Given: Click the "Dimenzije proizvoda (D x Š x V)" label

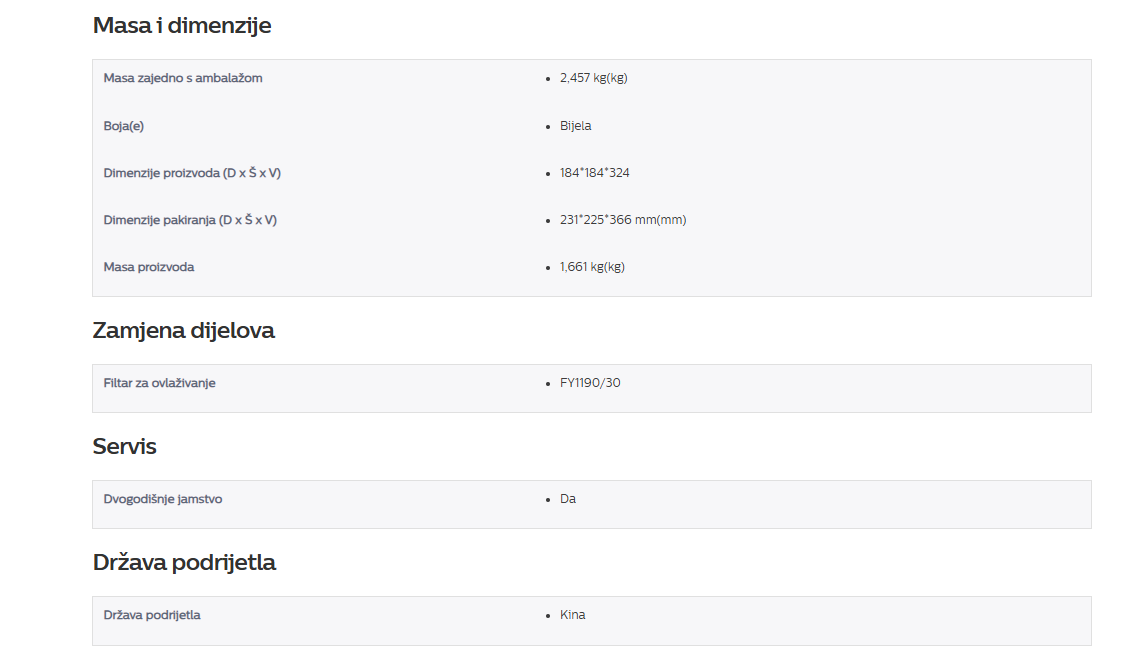Looking at the screenshot, I should 192,173.
